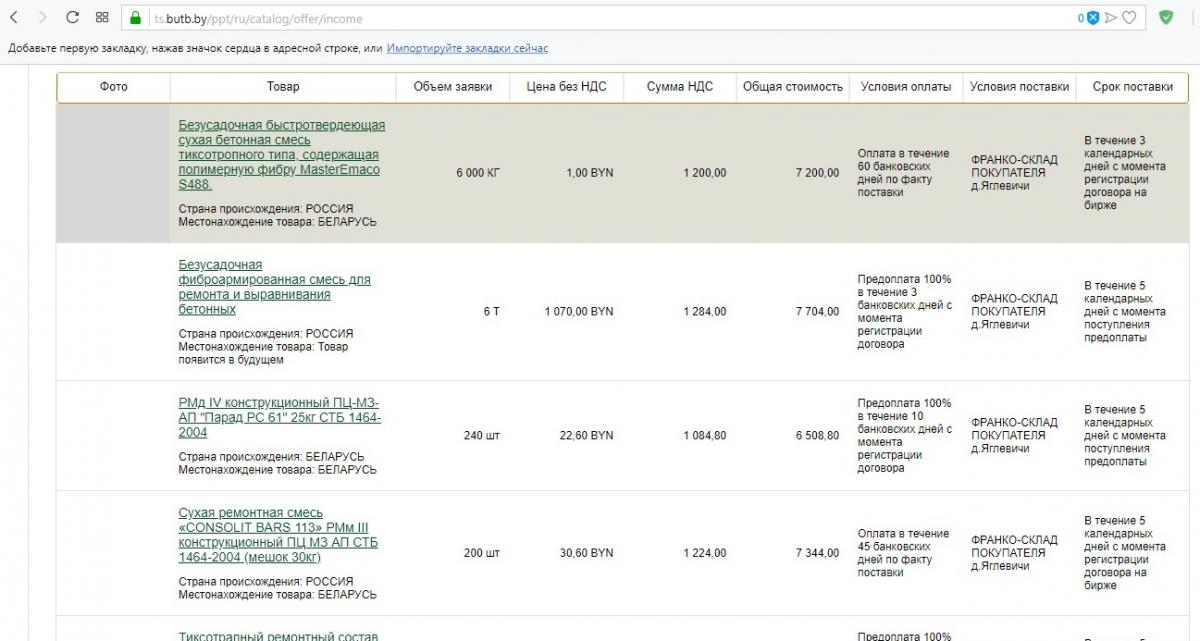Viewport: 1200px width, 641px height.
Task: Open the 'РМд IV конструкционный ПЦ-МЗ-АП' product link
Action: 279,418
